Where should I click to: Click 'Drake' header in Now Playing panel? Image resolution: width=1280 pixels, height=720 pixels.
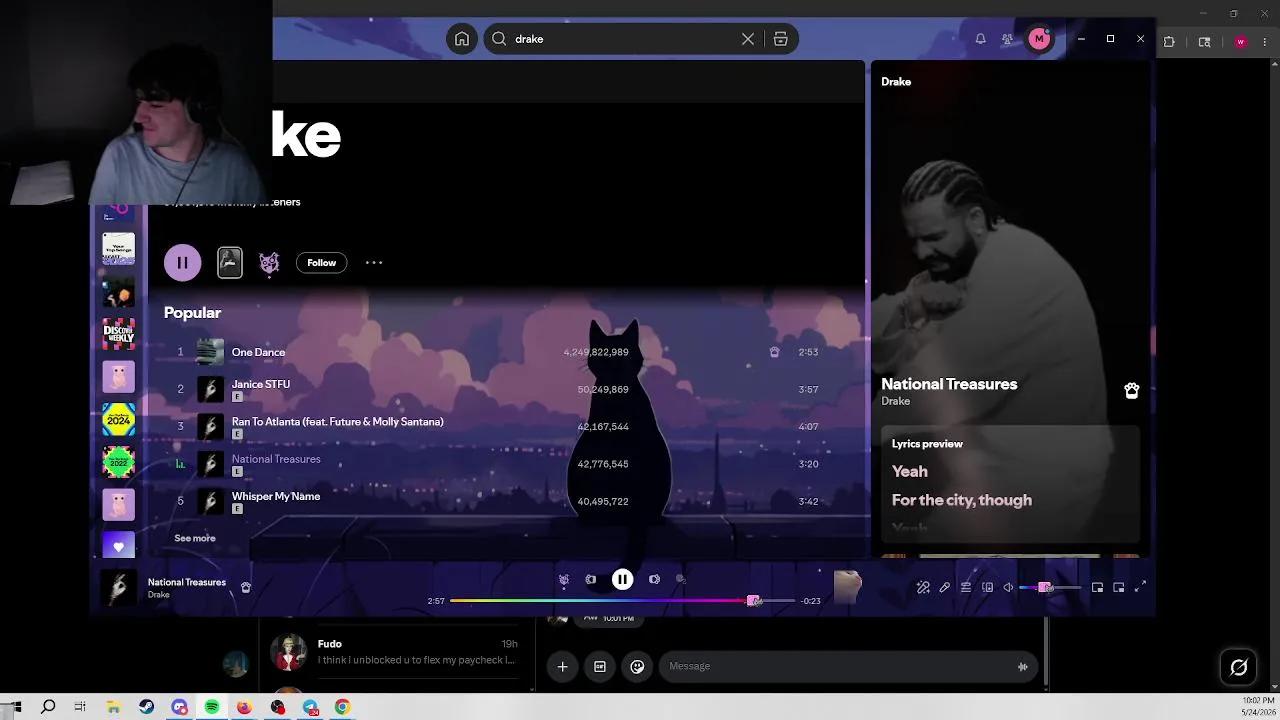896,82
